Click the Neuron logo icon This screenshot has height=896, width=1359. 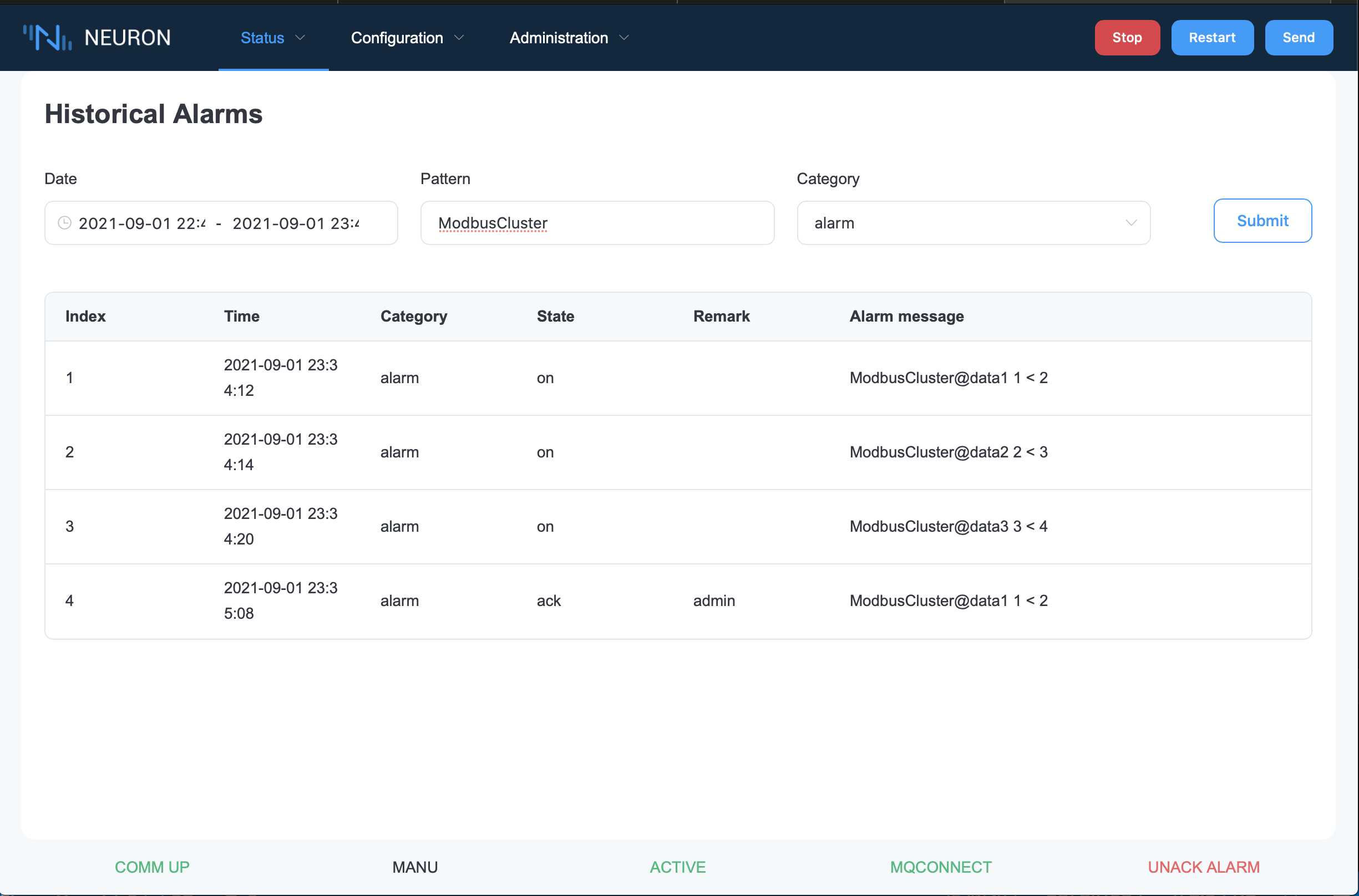pyautogui.click(x=48, y=38)
